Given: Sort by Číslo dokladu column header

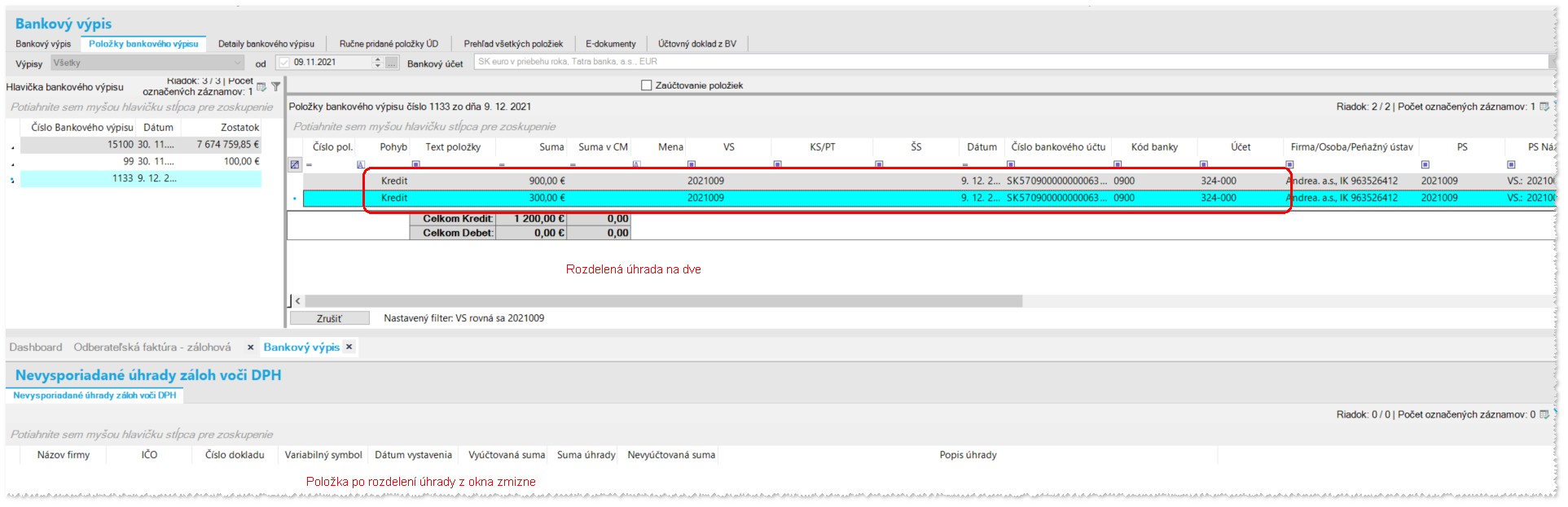Looking at the screenshot, I should [x=235, y=455].
